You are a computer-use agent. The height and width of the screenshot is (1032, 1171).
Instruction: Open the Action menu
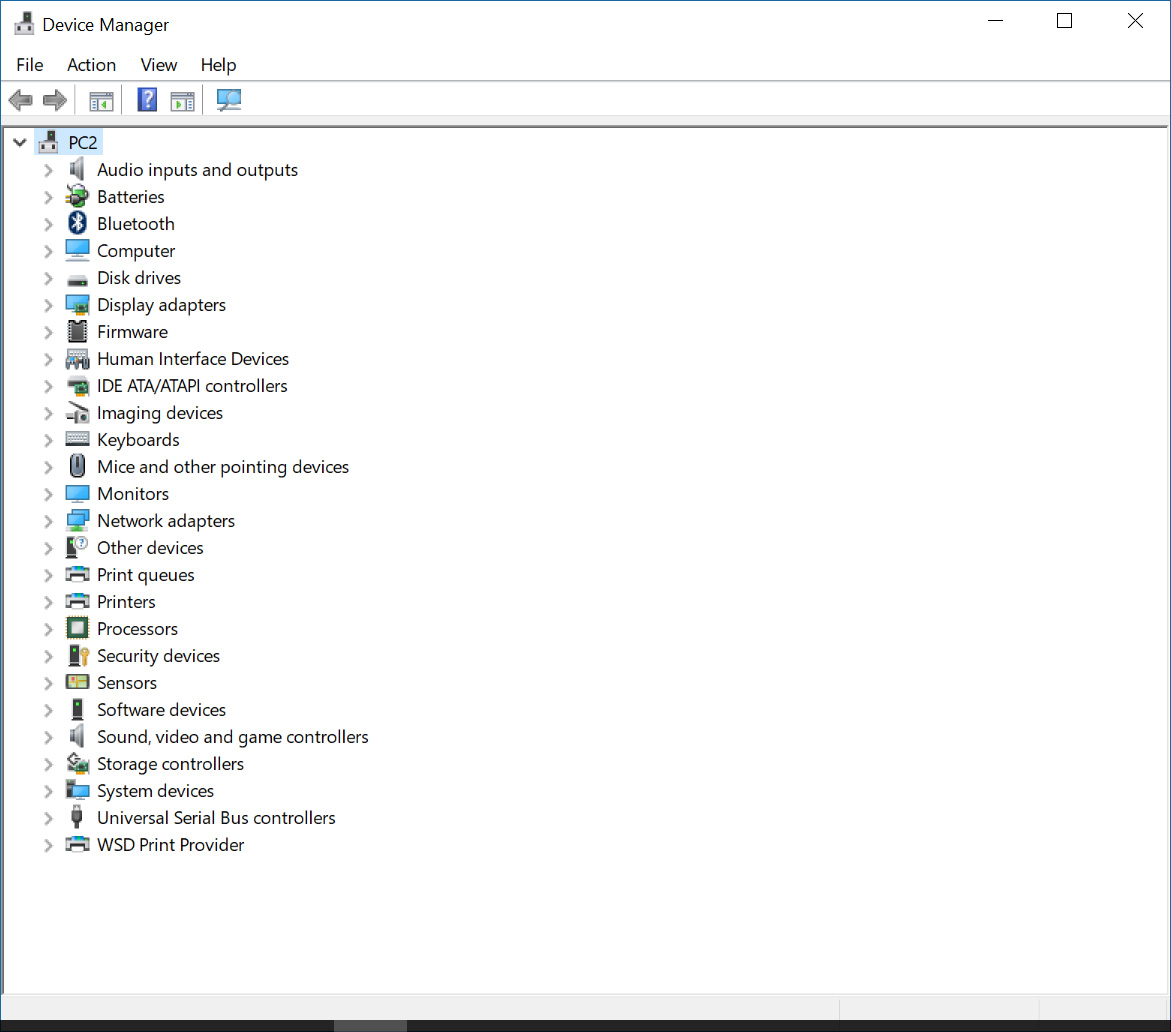click(x=91, y=65)
